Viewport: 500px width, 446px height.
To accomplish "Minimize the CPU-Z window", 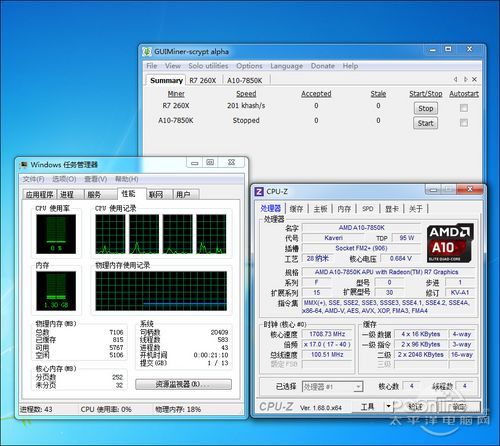I will click(433, 189).
